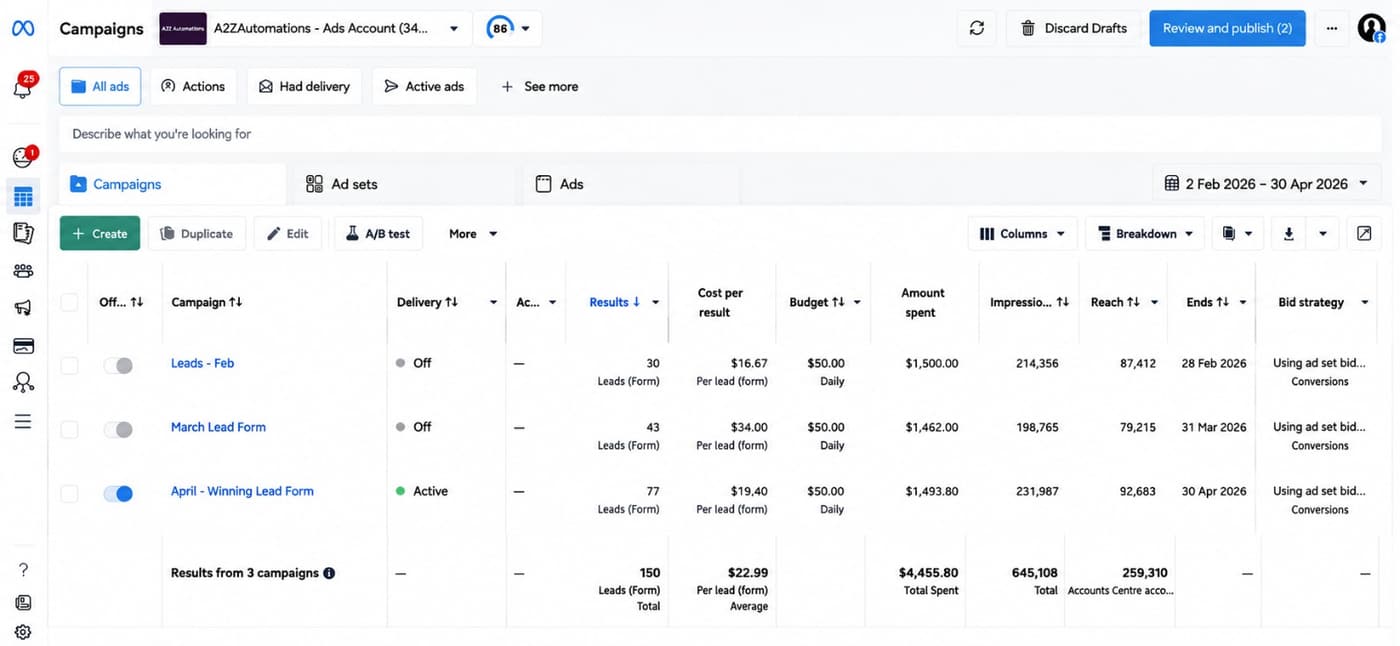Sort by the Campaign column header
The height and width of the screenshot is (646, 1400).
click(207, 302)
